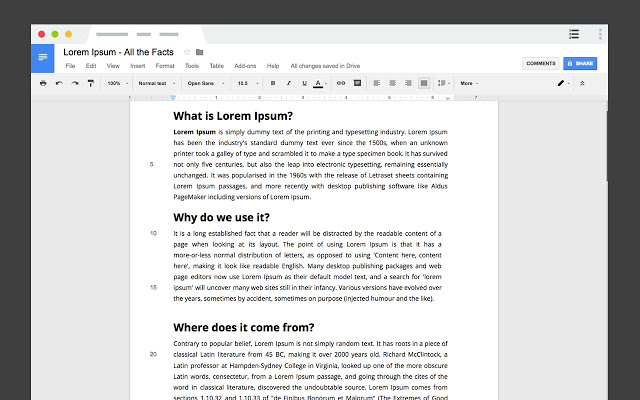Click the blue Share button
The height and width of the screenshot is (400, 640).
[x=580, y=63]
